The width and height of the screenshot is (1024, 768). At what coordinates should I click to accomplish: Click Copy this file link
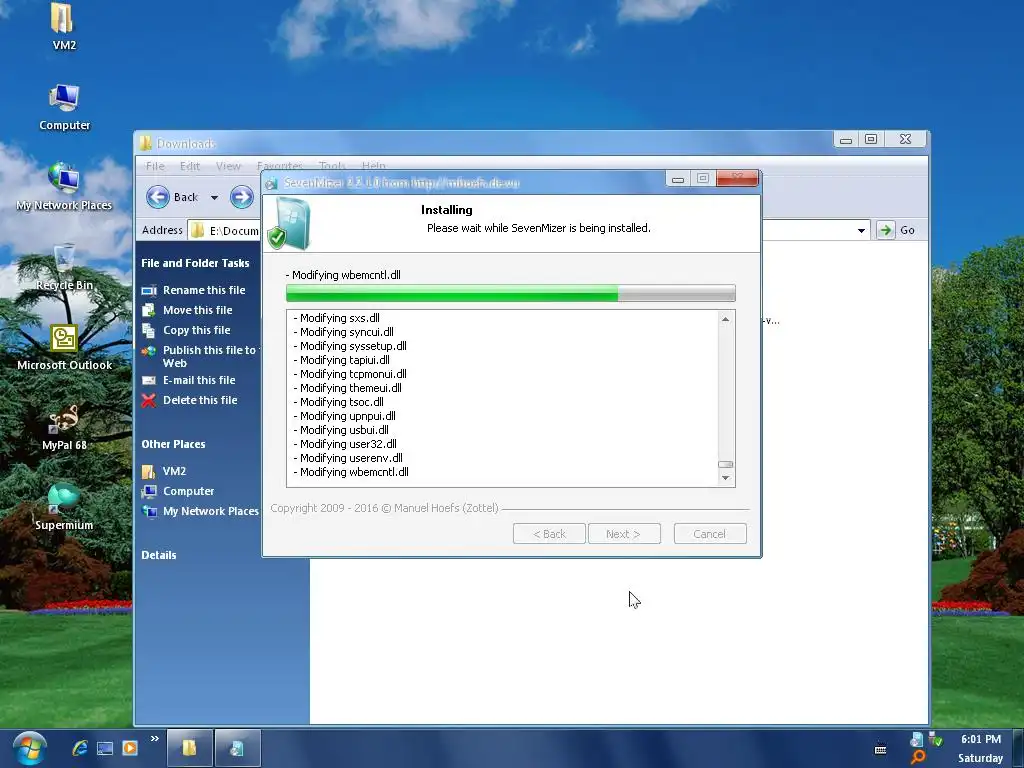(x=197, y=330)
